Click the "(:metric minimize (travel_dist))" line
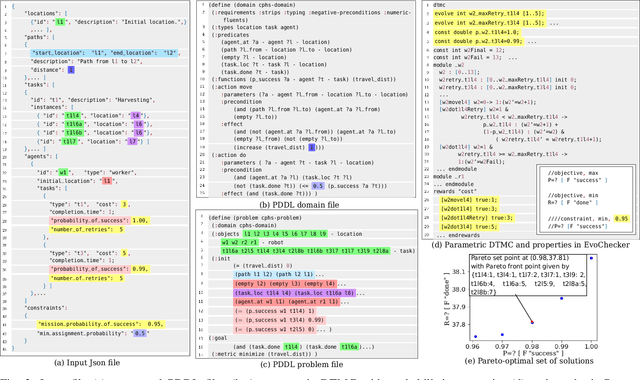 click(x=264, y=354)
